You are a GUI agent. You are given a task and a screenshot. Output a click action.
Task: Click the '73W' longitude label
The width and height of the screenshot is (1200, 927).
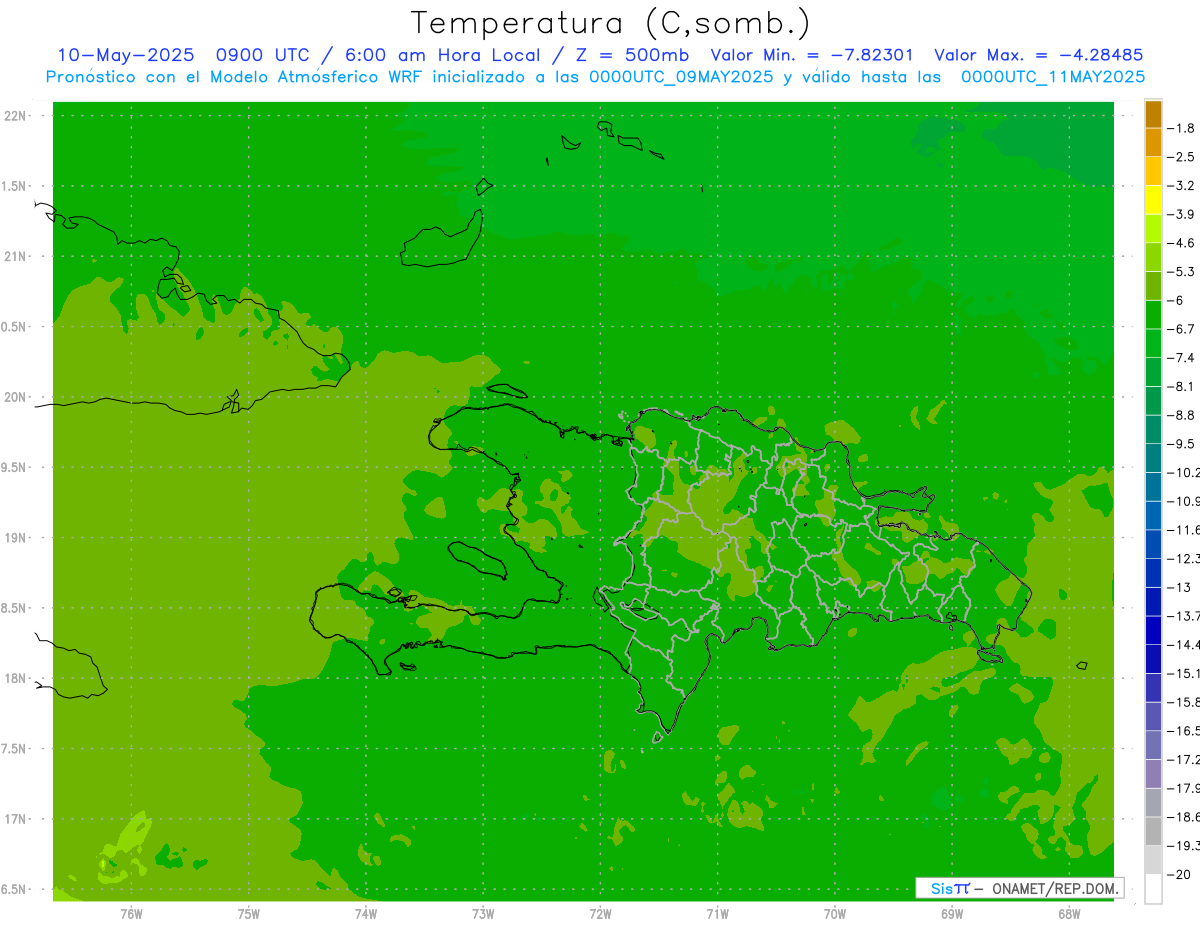(x=483, y=914)
